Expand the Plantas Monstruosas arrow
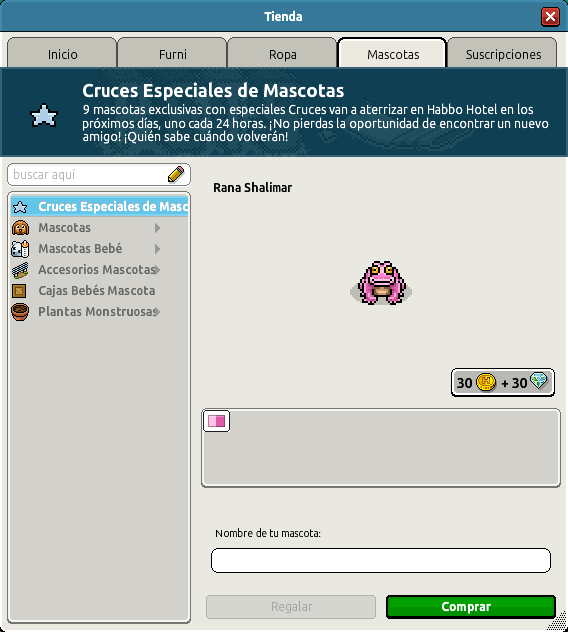 [x=158, y=312]
